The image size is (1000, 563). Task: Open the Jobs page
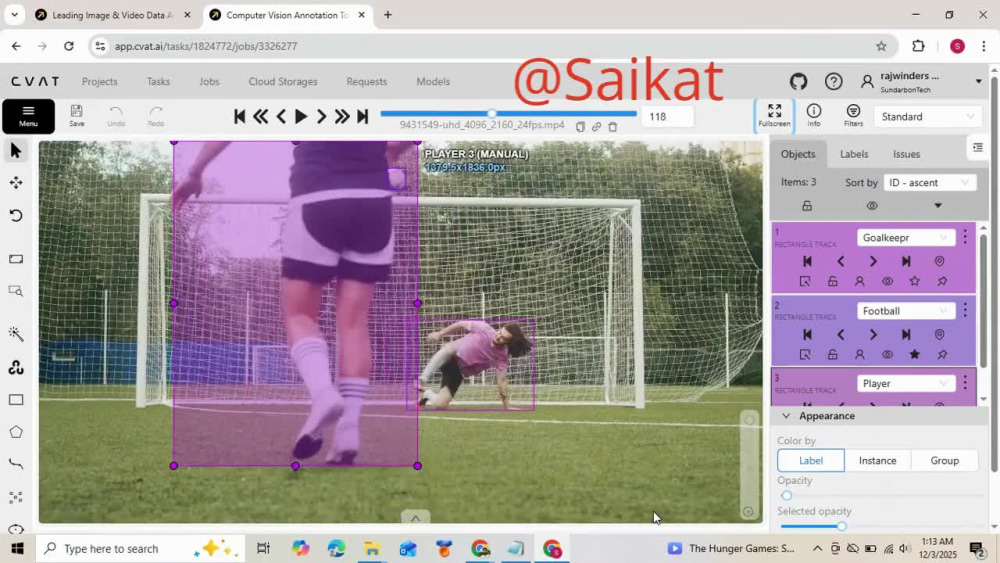tap(209, 82)
